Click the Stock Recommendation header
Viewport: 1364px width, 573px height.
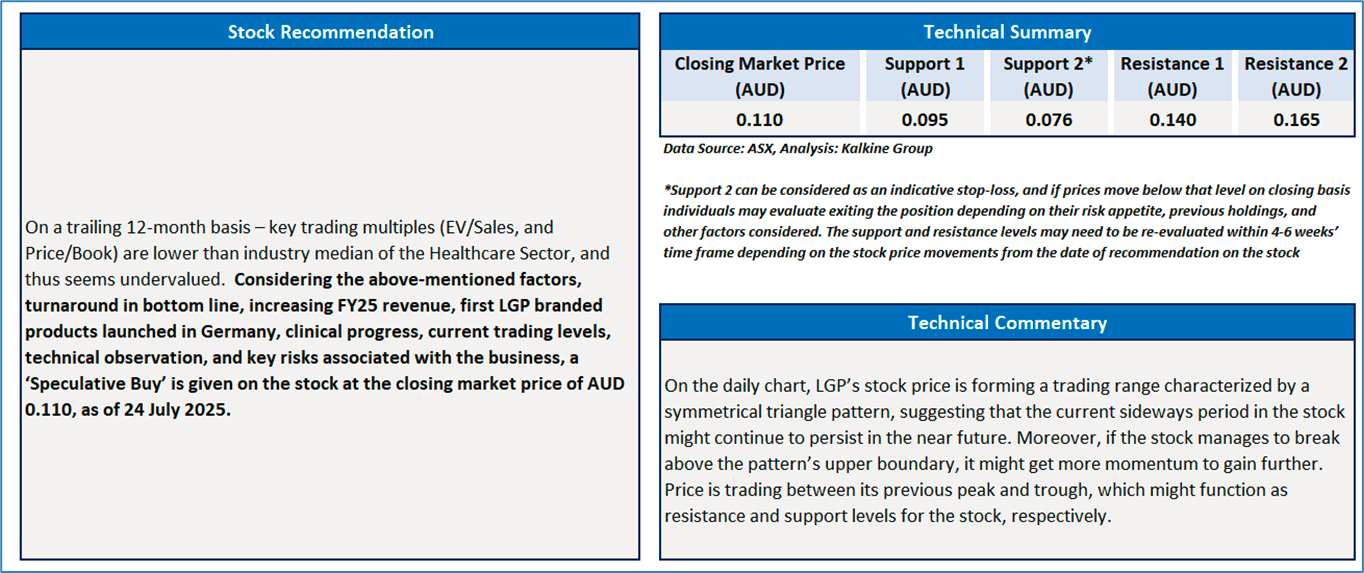pos(330,32)
